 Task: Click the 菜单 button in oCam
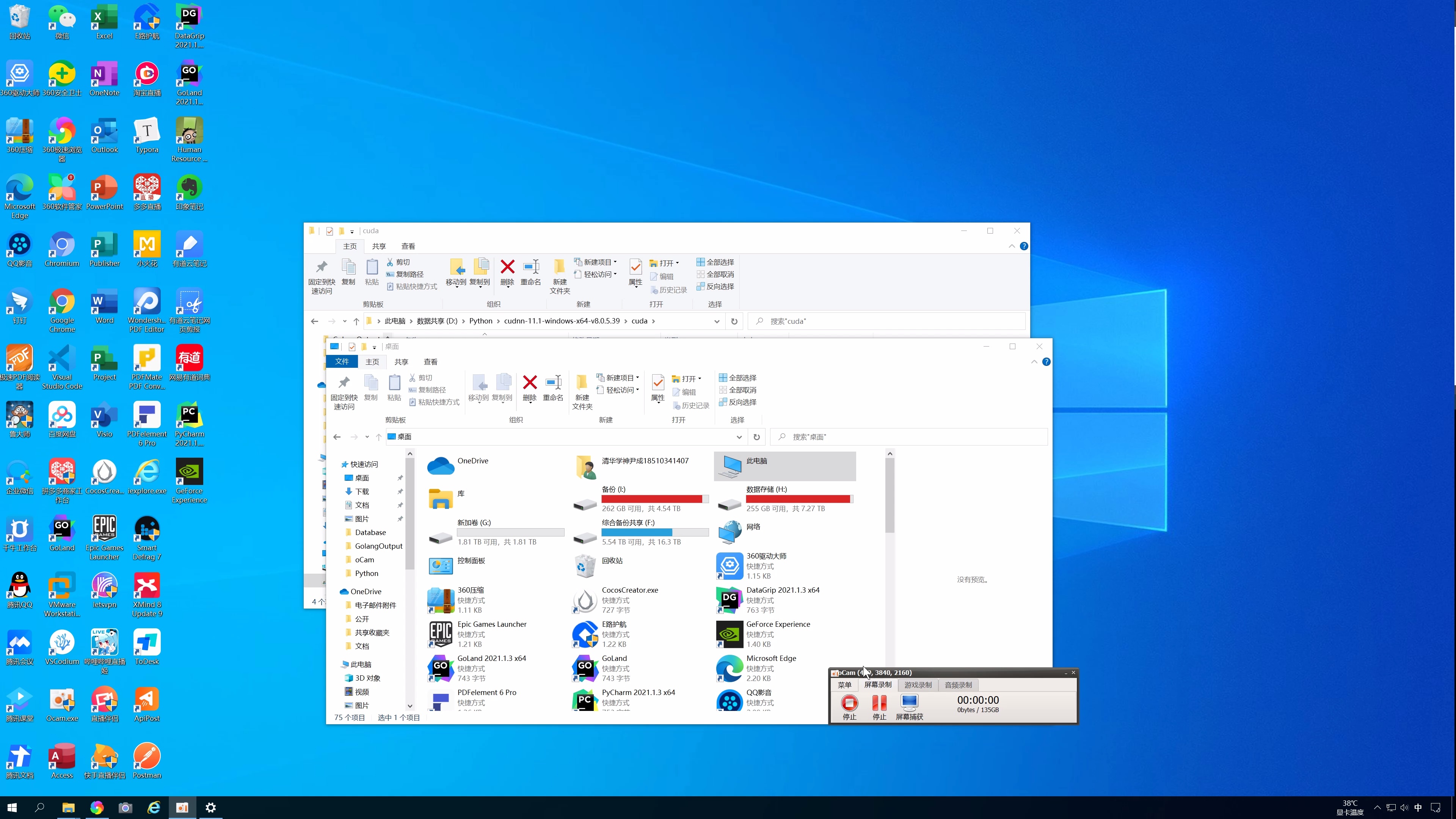pyautogui.click(x=844, y=684)
